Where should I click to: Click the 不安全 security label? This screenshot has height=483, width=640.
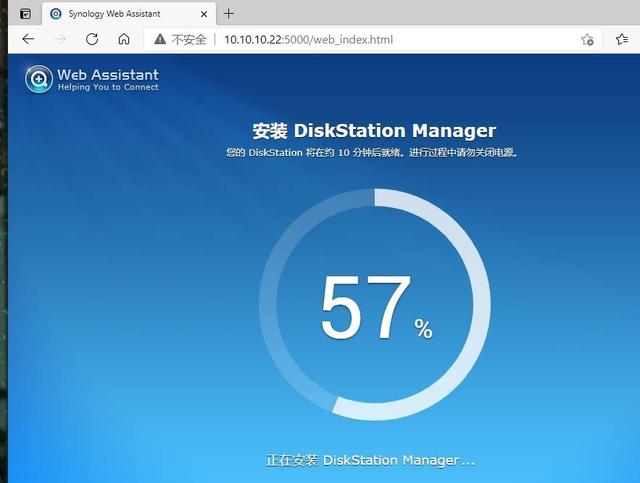pos(188,39)
